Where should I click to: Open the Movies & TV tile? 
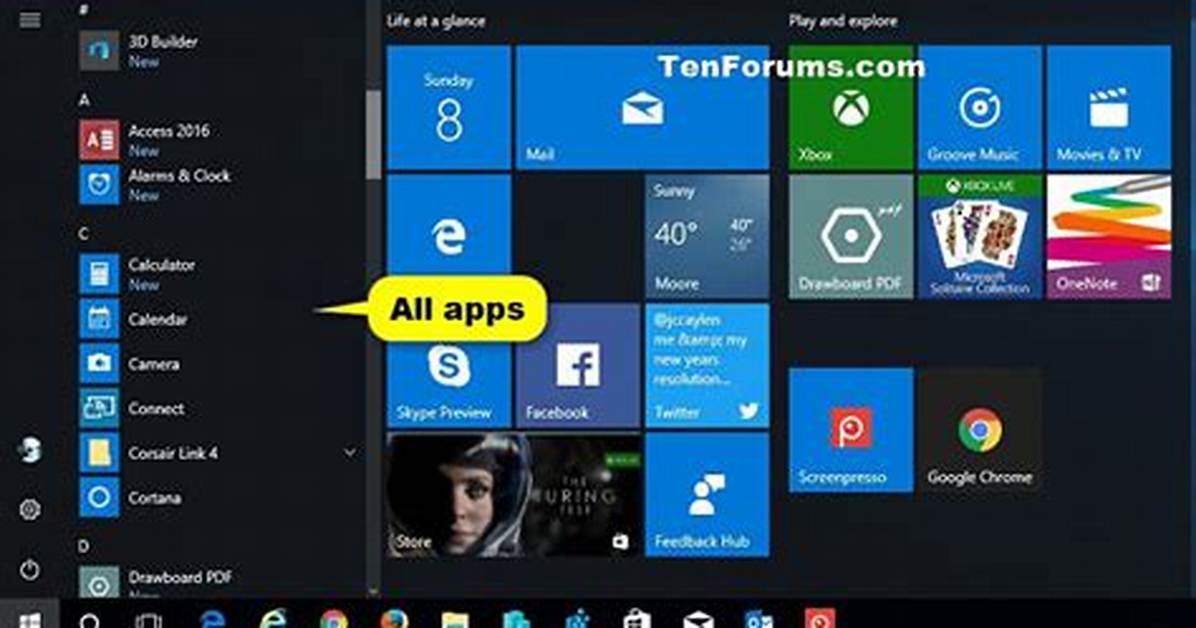click(1109, 107)
